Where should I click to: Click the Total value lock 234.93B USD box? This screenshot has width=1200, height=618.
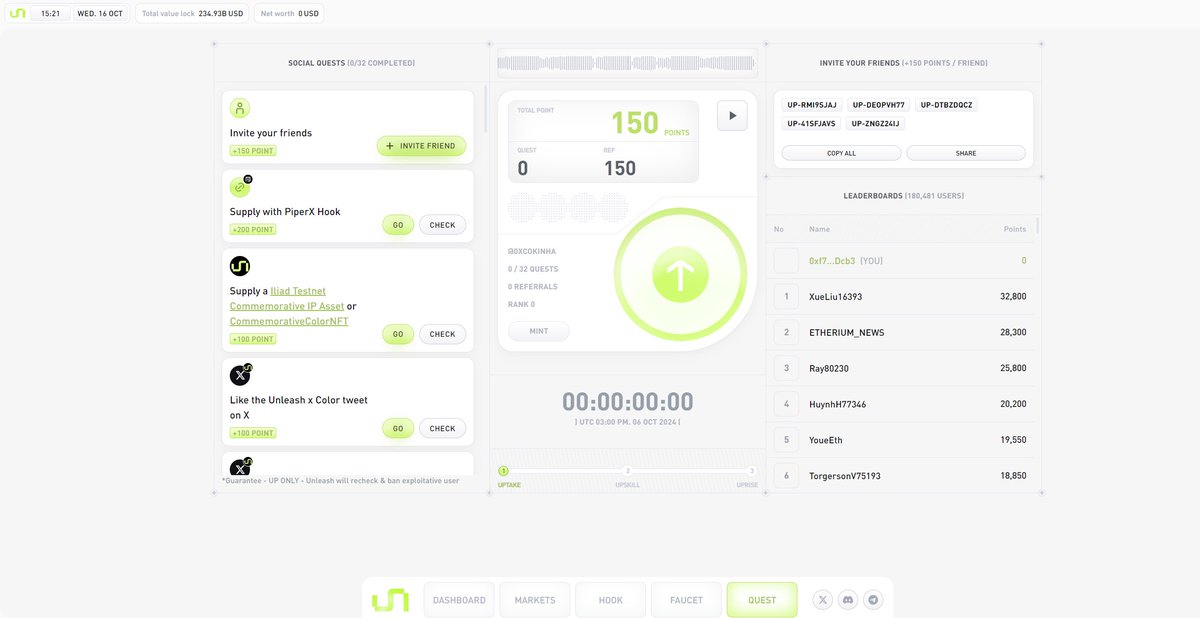click(x=192, y=14)
